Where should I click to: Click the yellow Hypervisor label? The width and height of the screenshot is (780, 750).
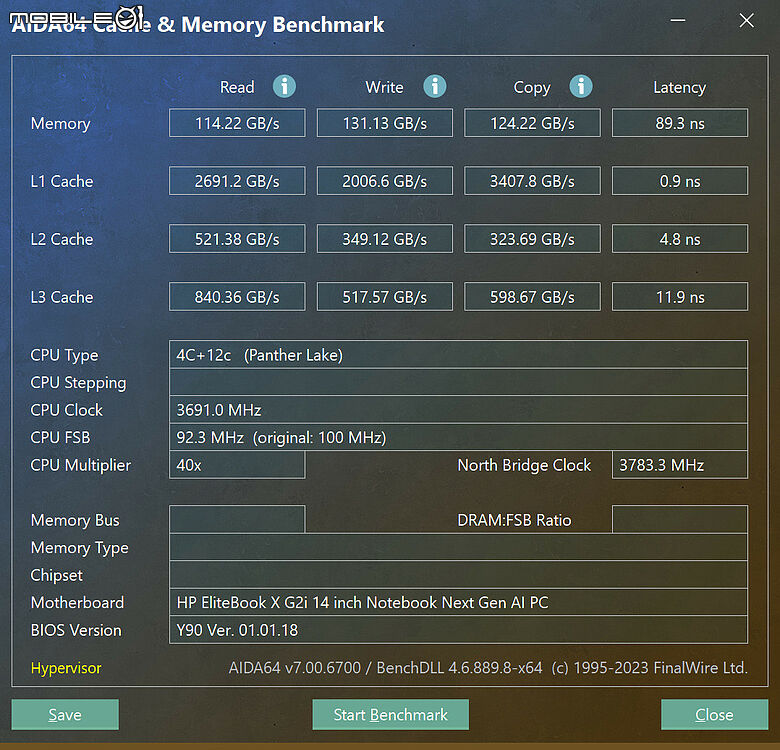pos(66,668)
